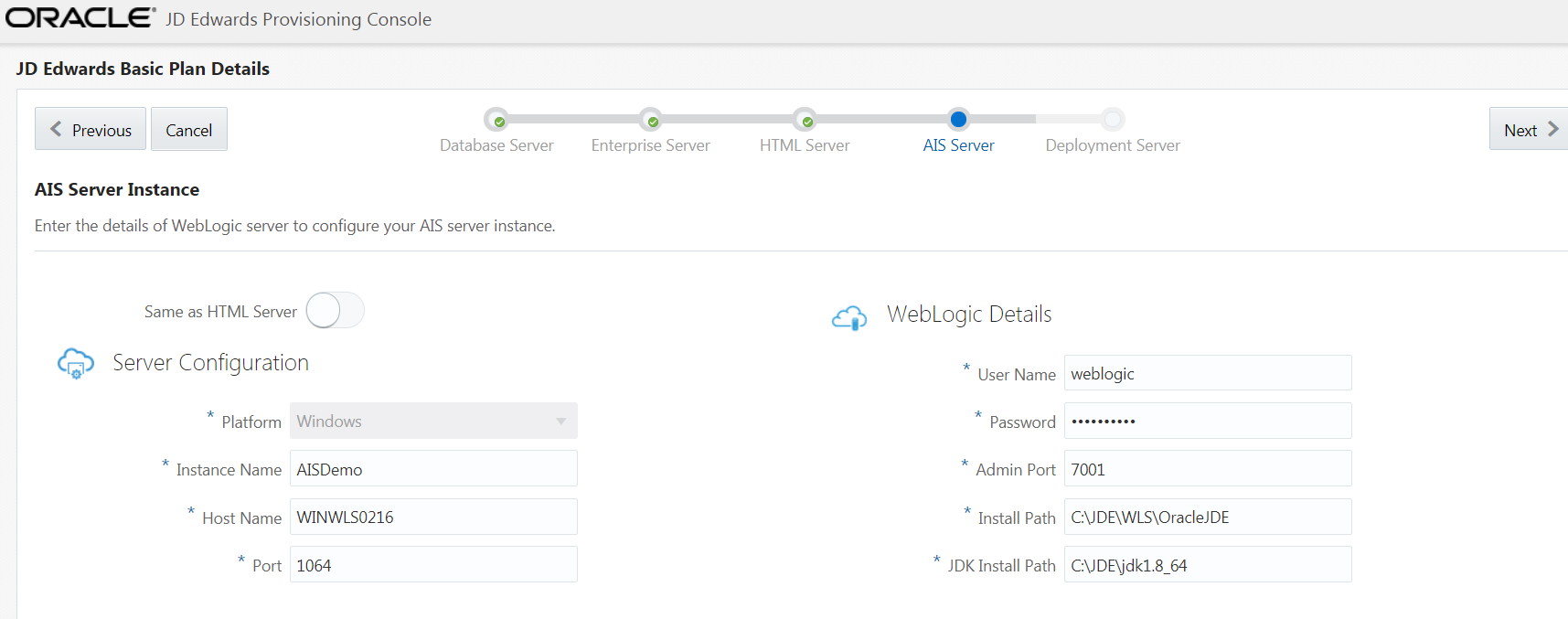The height and width of the screenshot is (619, 1568).
Task: Click the Same as HTML Server label
Action: pyautogui.click(x=220, y=312)
